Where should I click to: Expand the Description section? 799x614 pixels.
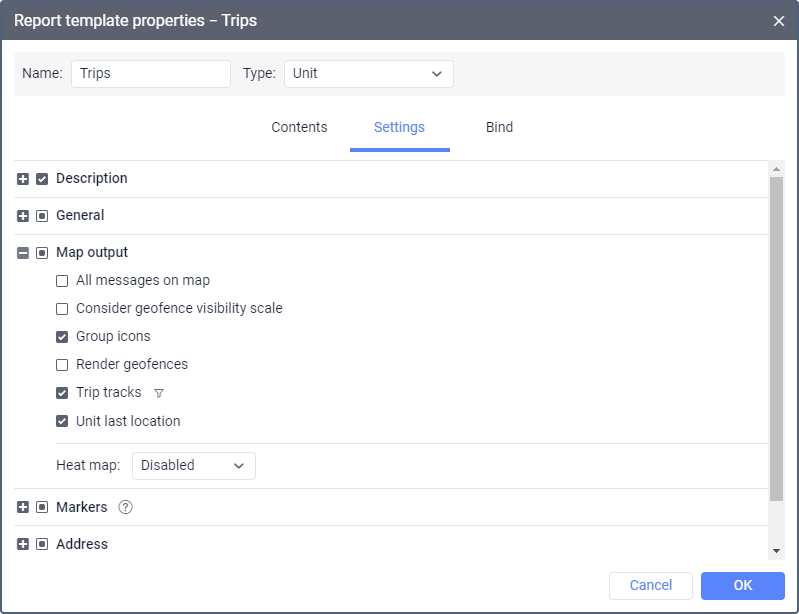23,179
